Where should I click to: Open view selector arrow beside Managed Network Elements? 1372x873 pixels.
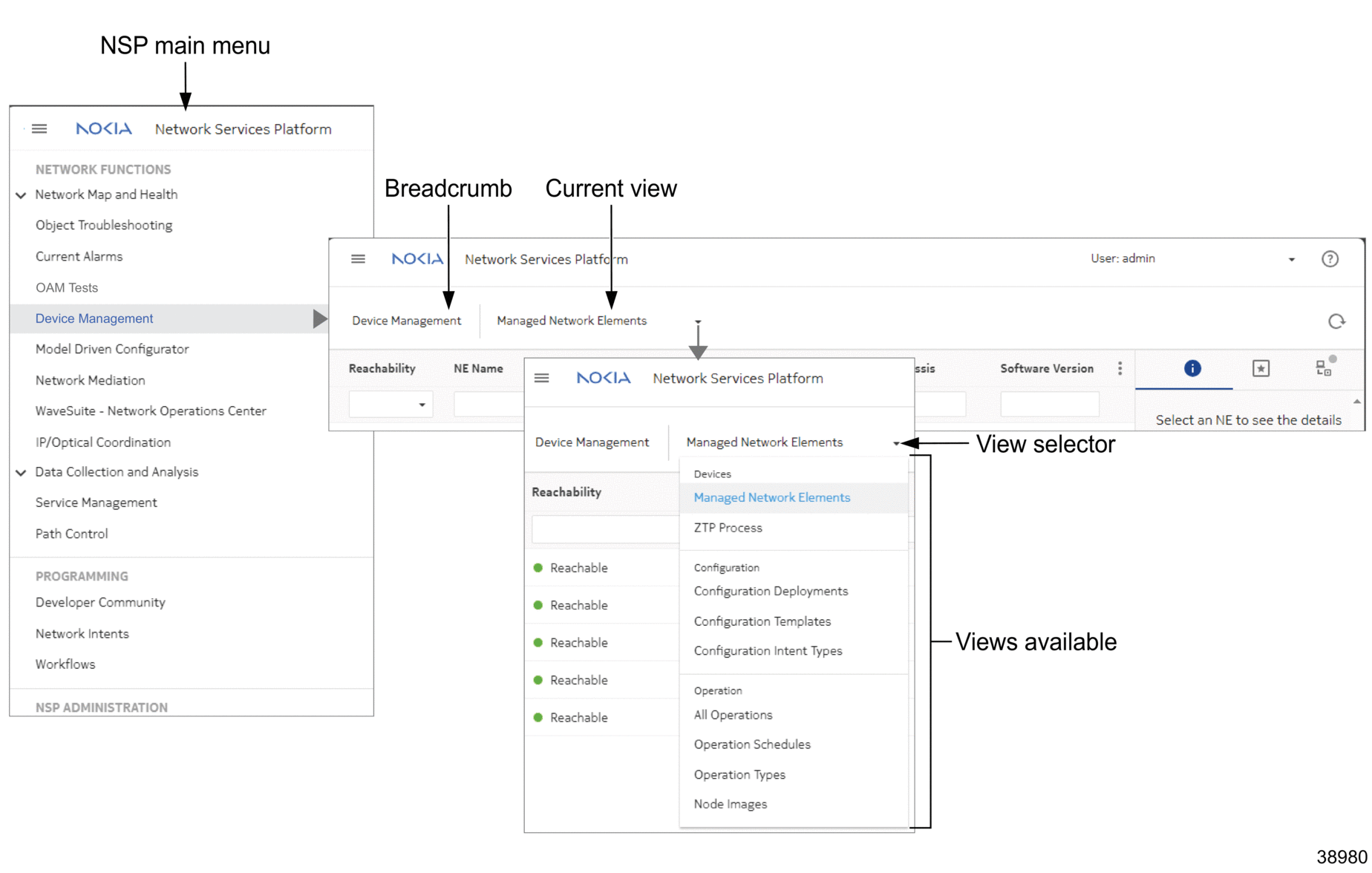click(896, 443)
